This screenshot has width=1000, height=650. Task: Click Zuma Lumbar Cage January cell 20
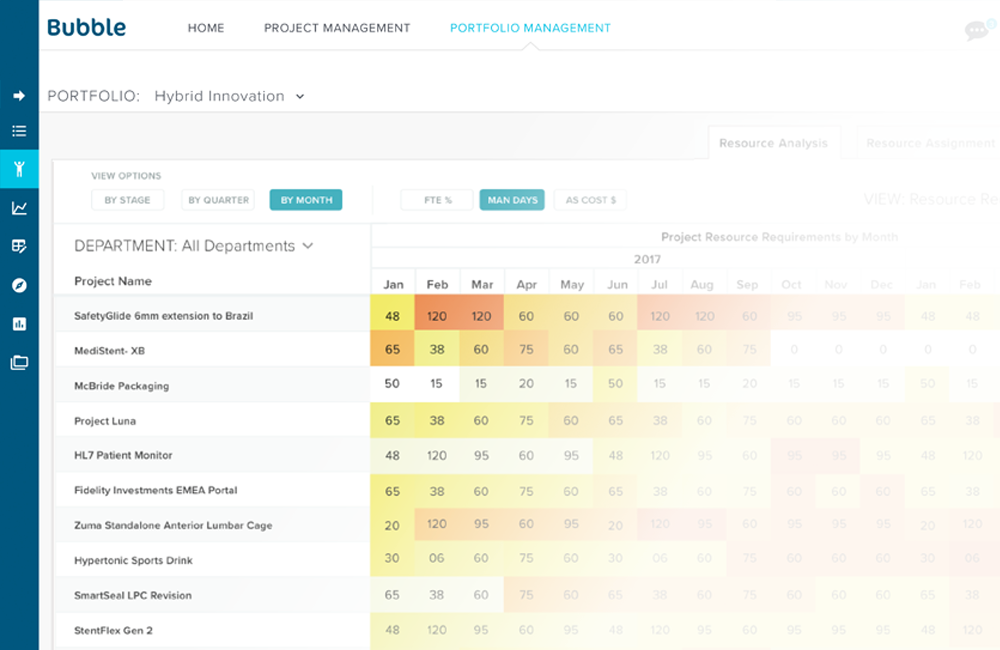point(392,526)
